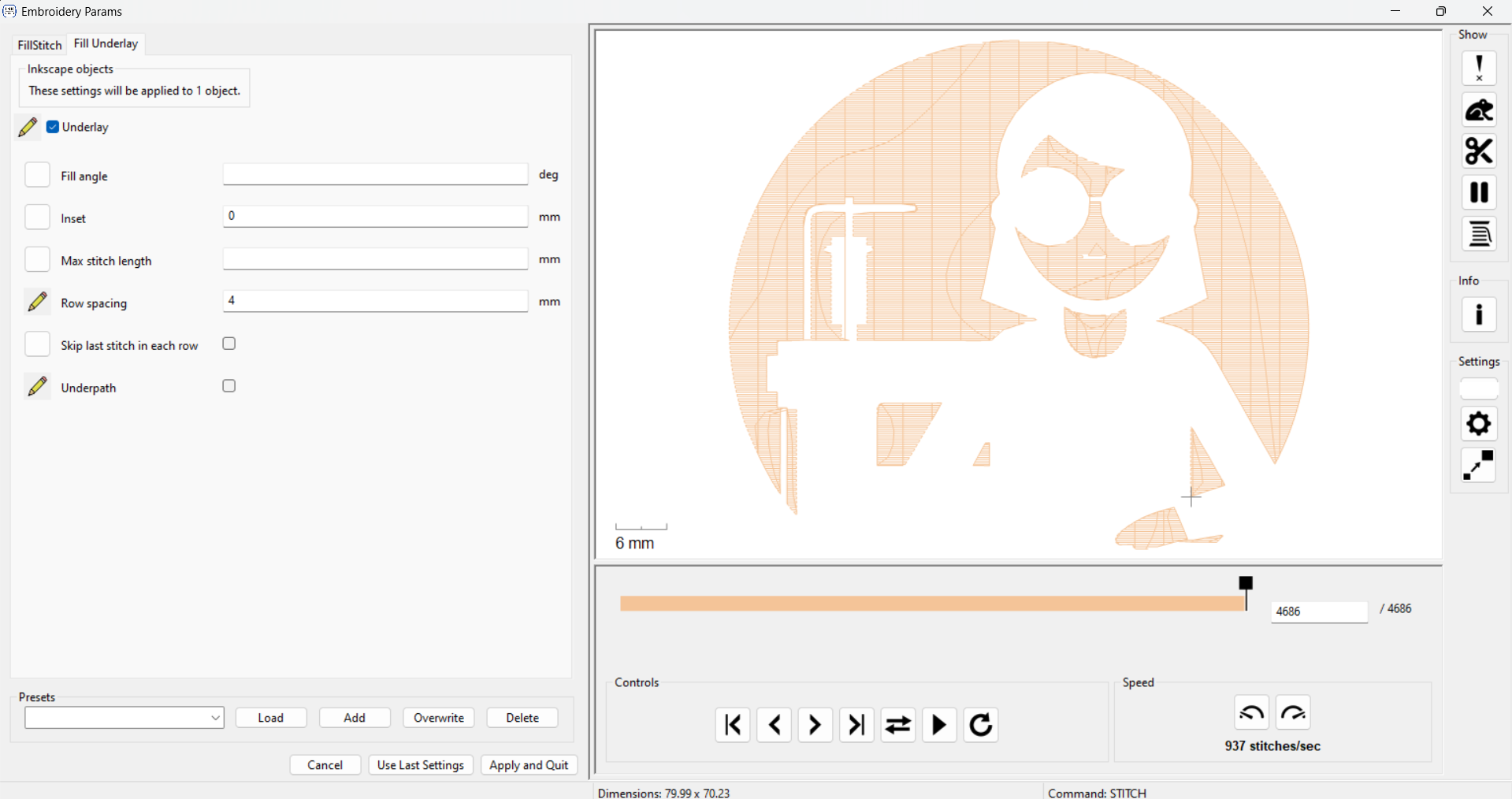Select the Fill Underlay tab
The image size is (1512, 799).
(x=106, y=43)
